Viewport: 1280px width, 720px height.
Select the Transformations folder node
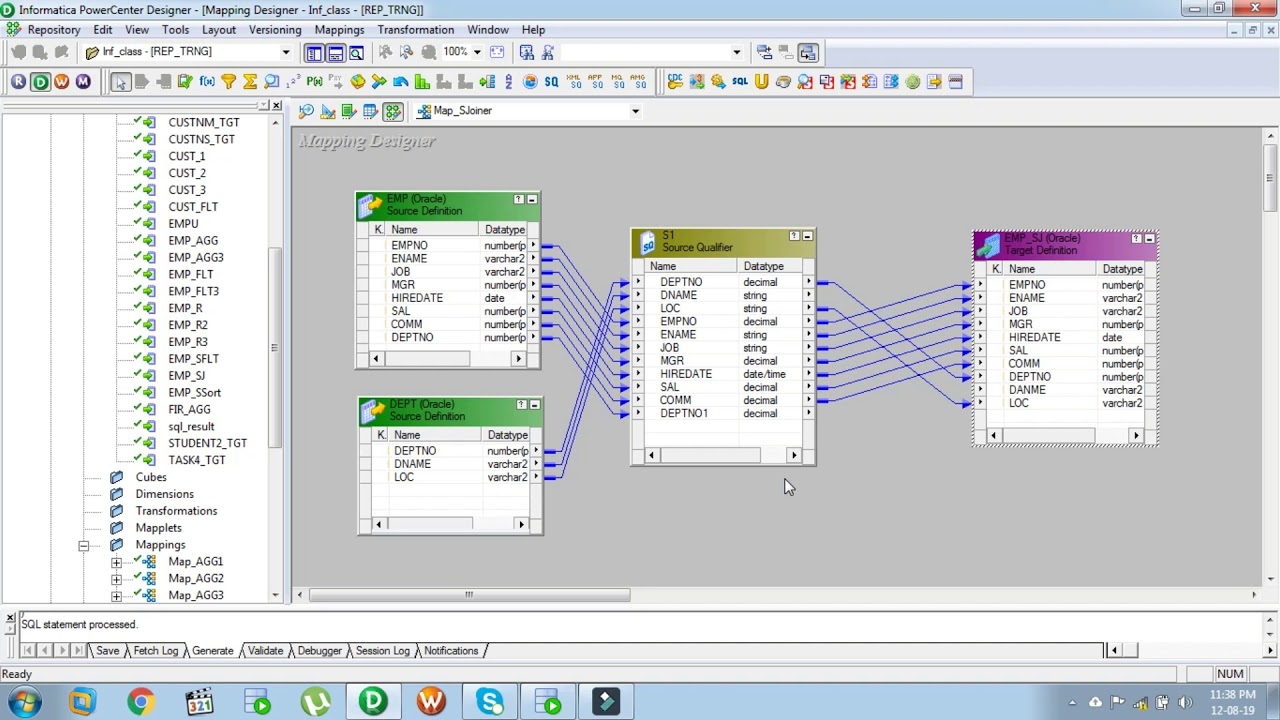tap(176, 511)
